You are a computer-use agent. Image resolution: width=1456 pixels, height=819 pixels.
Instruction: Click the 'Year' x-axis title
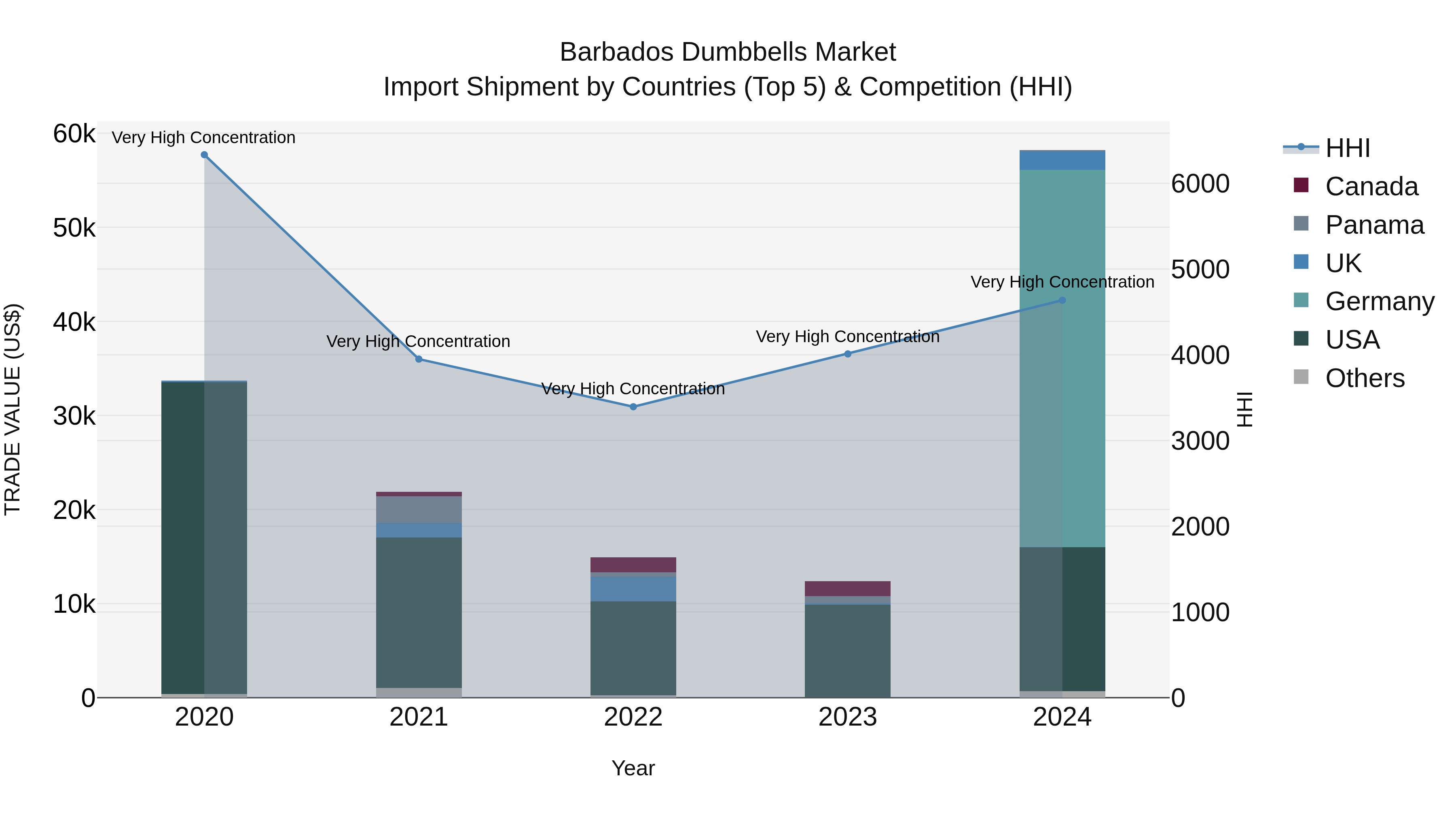tap(633, 768)
